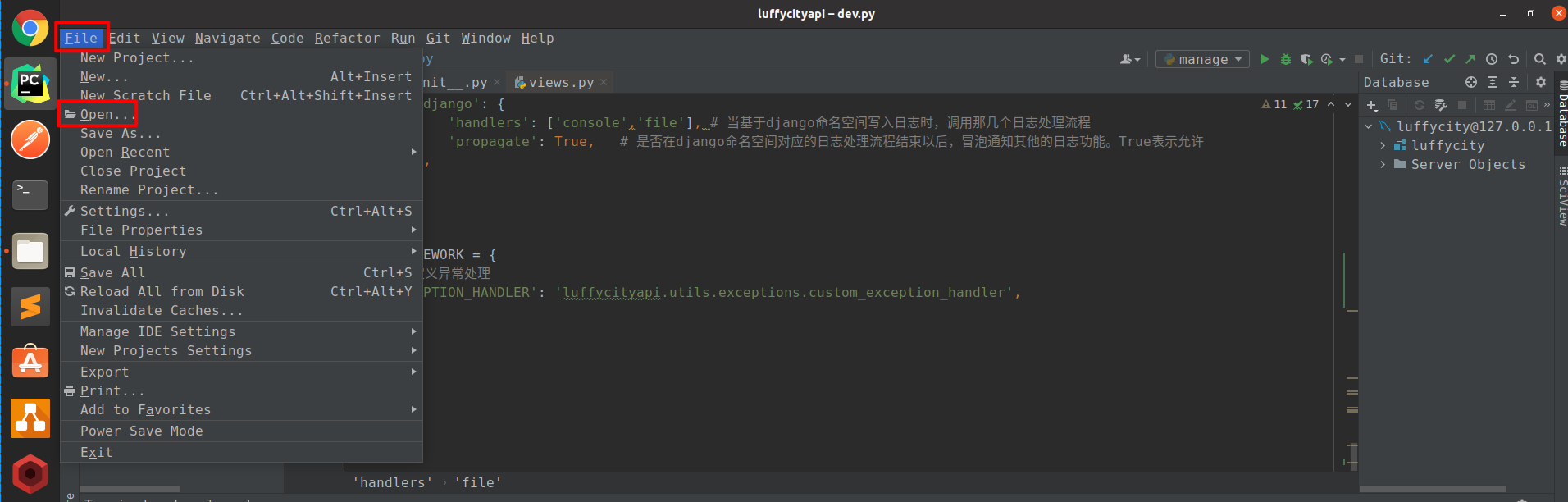Click the Database panel locate target icon
Viewport: 1568px width, 502px height.
[1471, 82]
